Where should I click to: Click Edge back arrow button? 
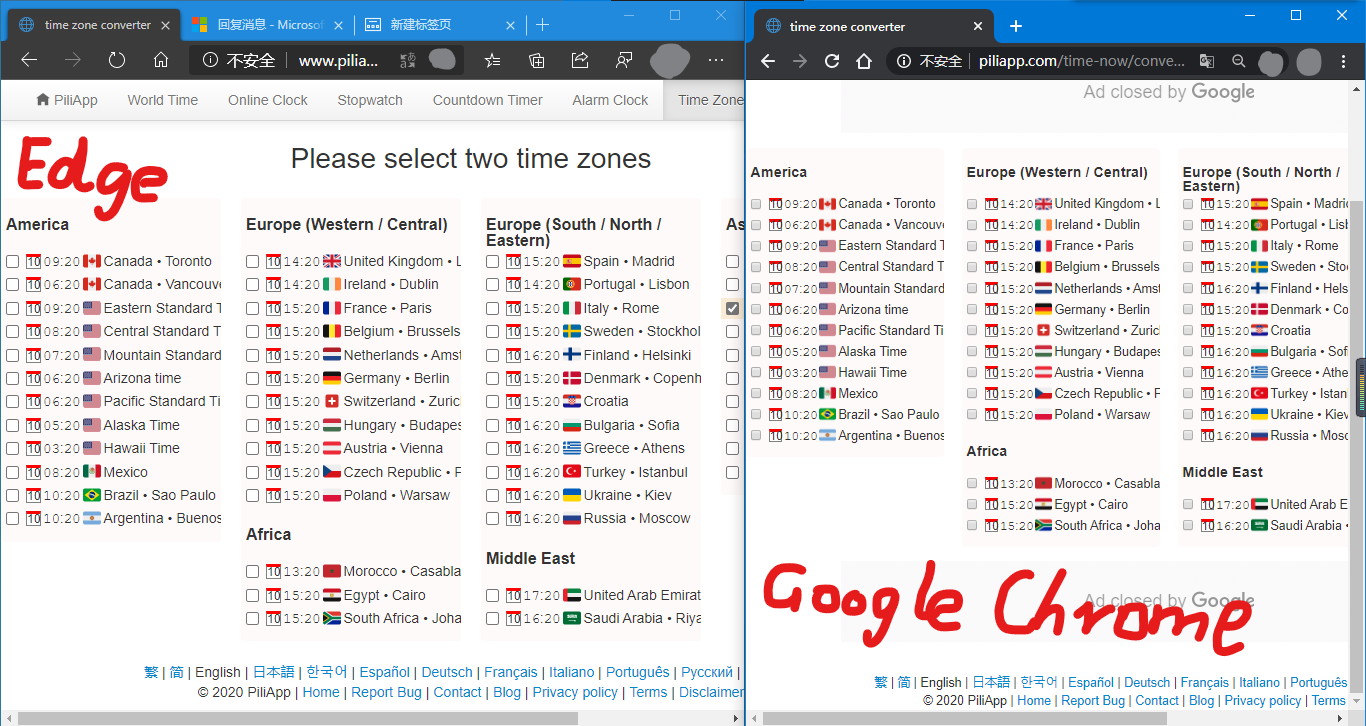click(29, 60)
